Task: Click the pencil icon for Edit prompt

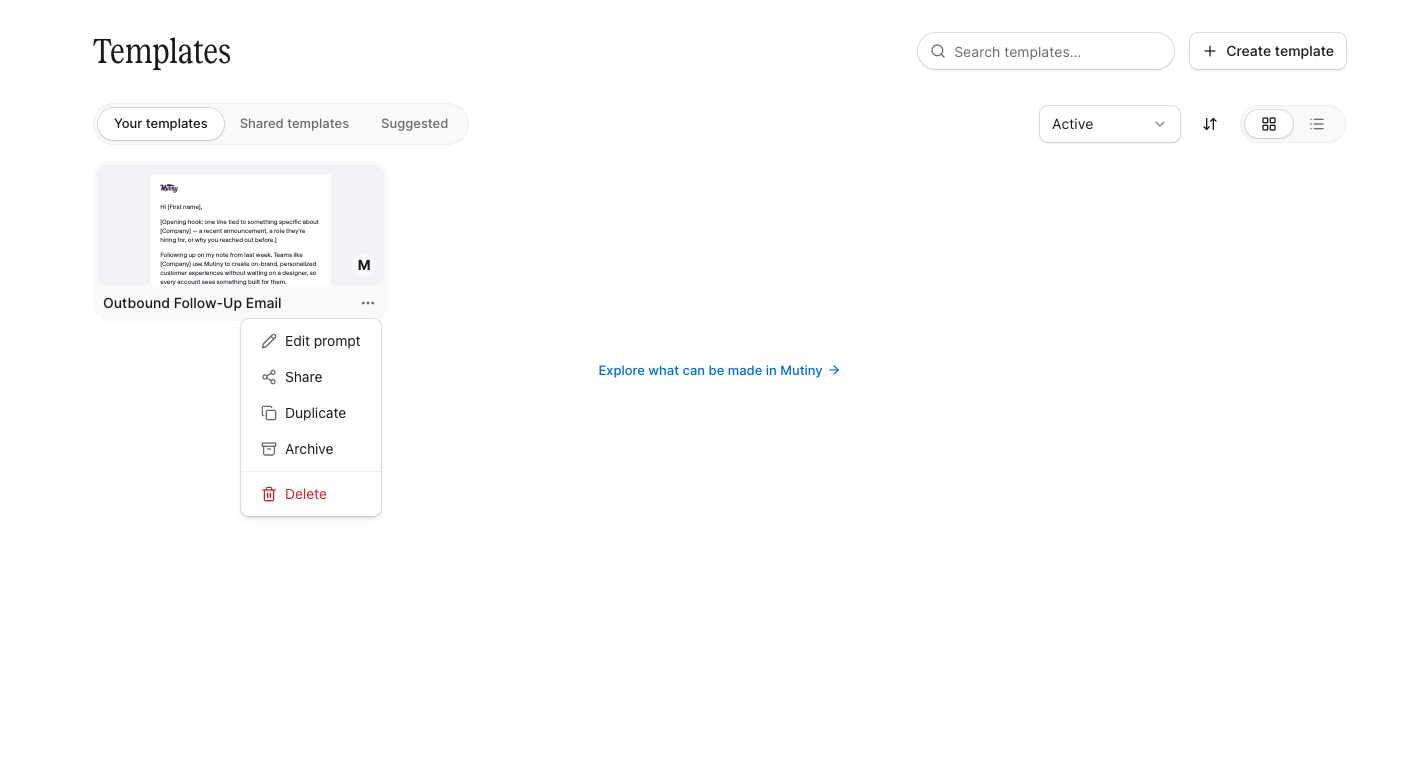Action: (x=269, y=341)
